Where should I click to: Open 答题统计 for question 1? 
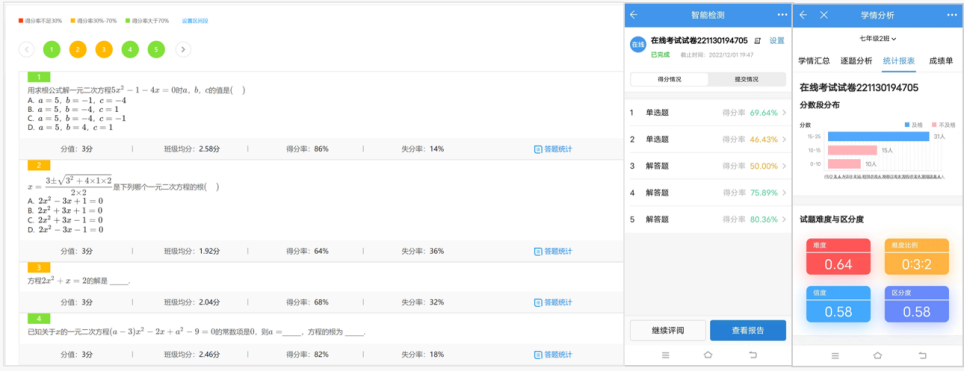[553, 149]
